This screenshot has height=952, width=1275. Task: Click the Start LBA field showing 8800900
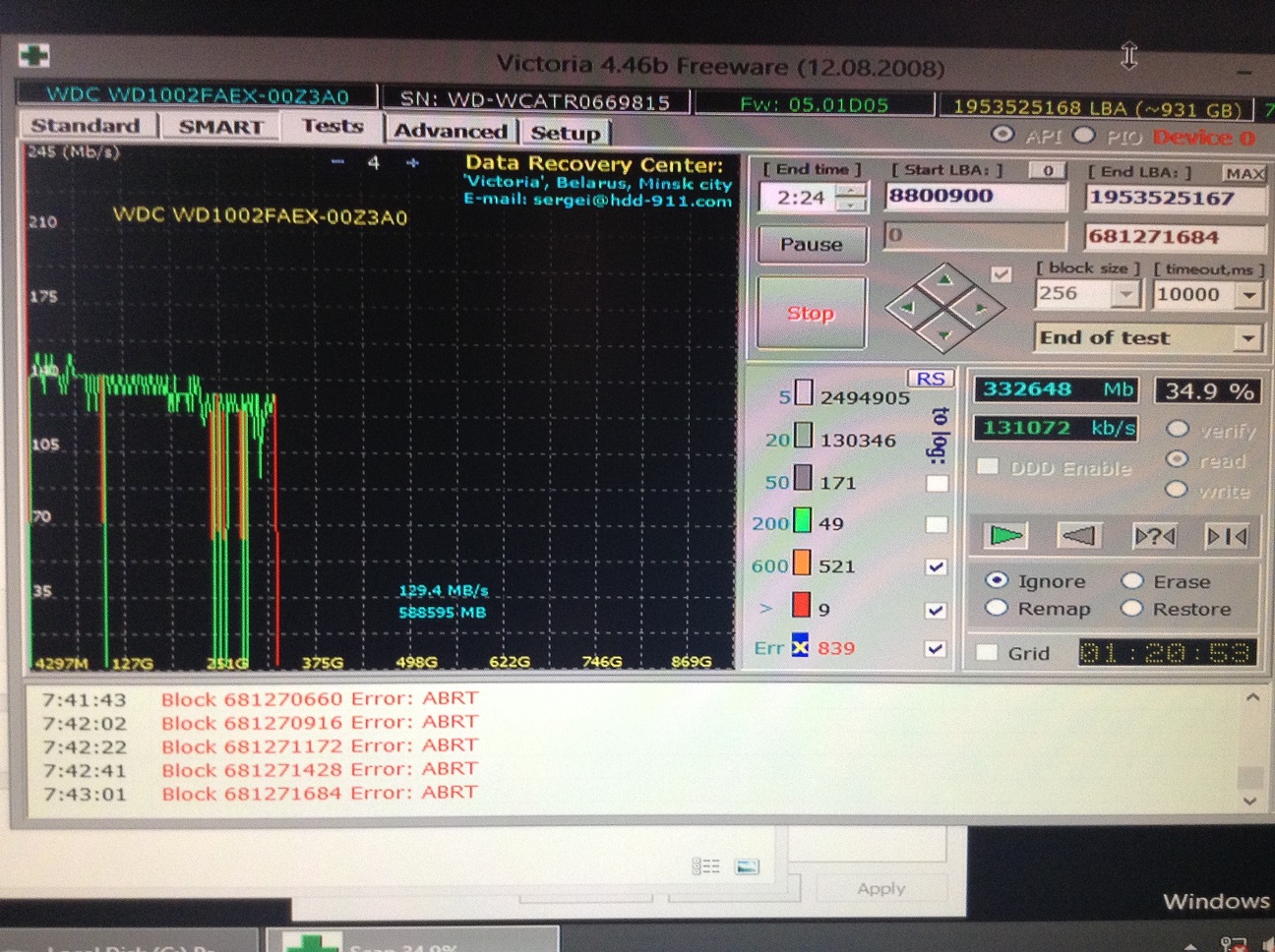(975, 197)
